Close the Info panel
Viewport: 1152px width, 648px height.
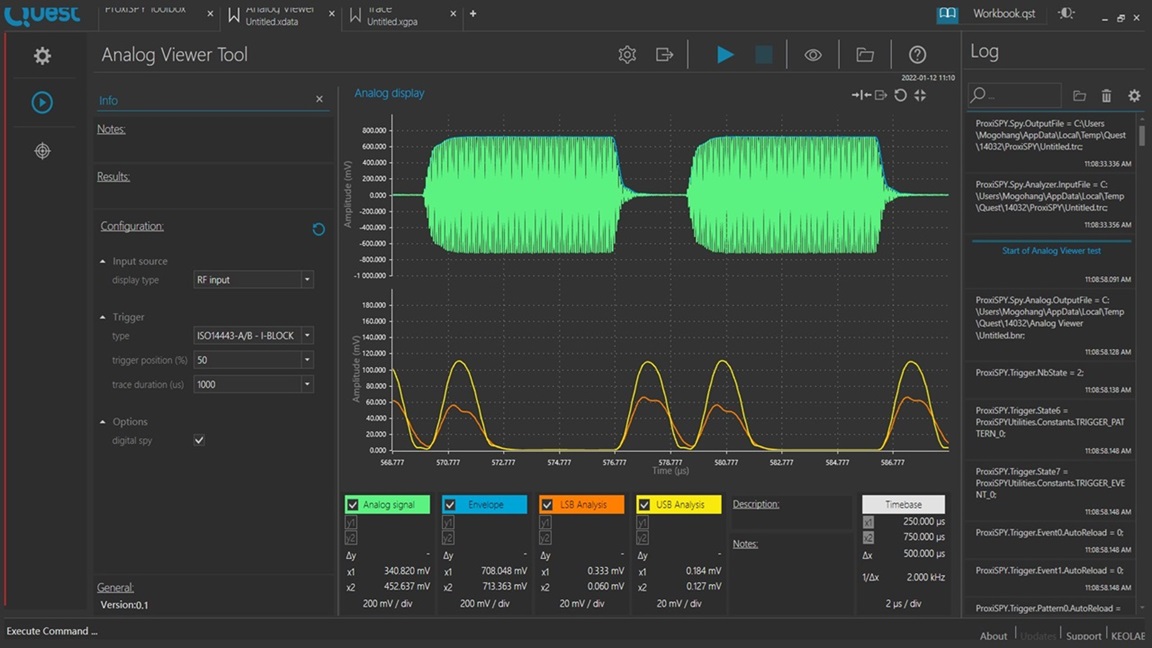319,98
